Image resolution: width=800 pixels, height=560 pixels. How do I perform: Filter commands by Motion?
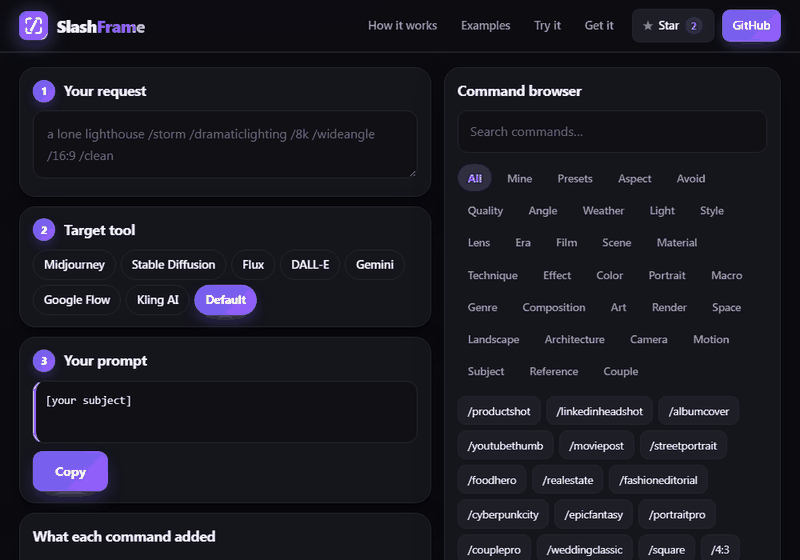coord(711,340)
